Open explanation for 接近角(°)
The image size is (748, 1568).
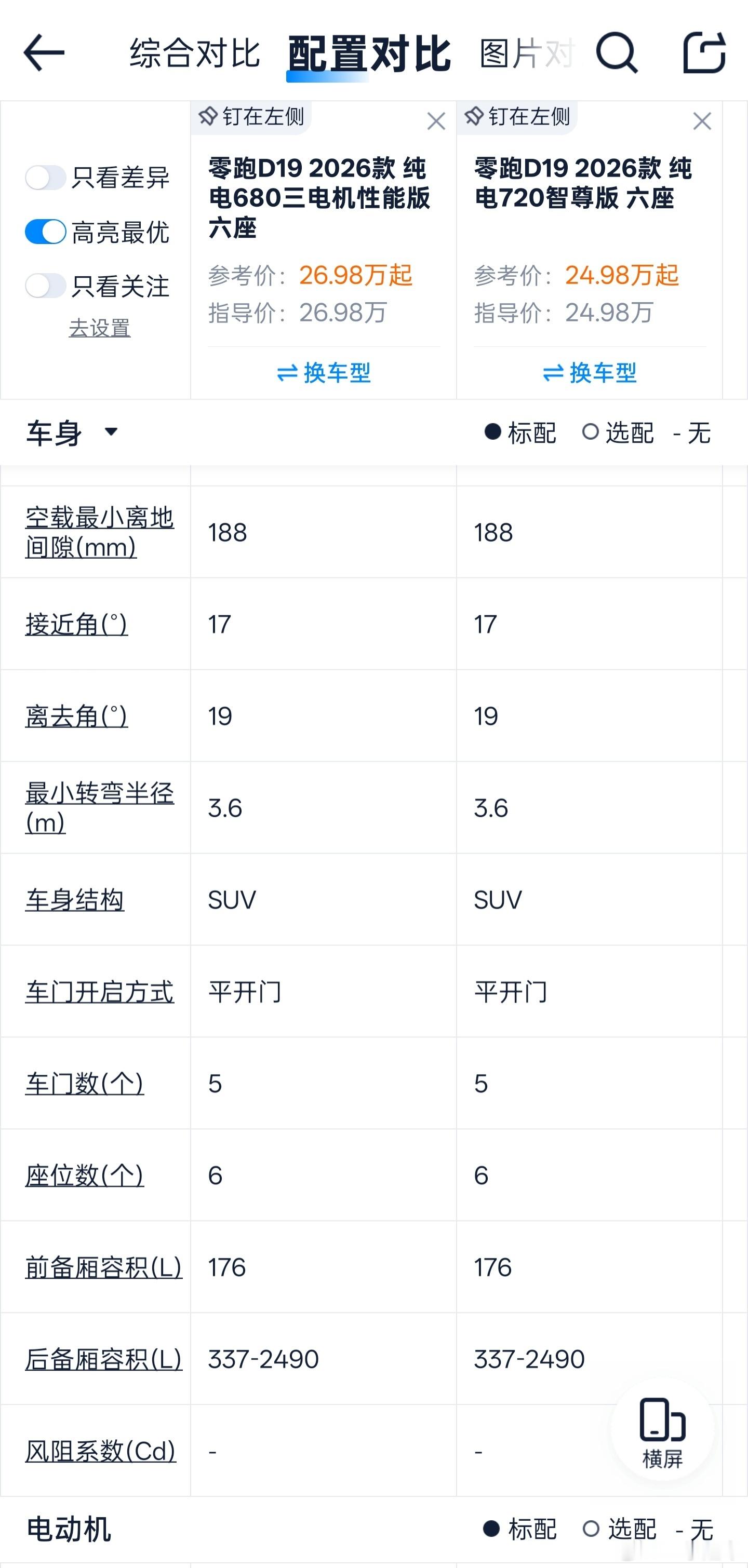[75, 625]
